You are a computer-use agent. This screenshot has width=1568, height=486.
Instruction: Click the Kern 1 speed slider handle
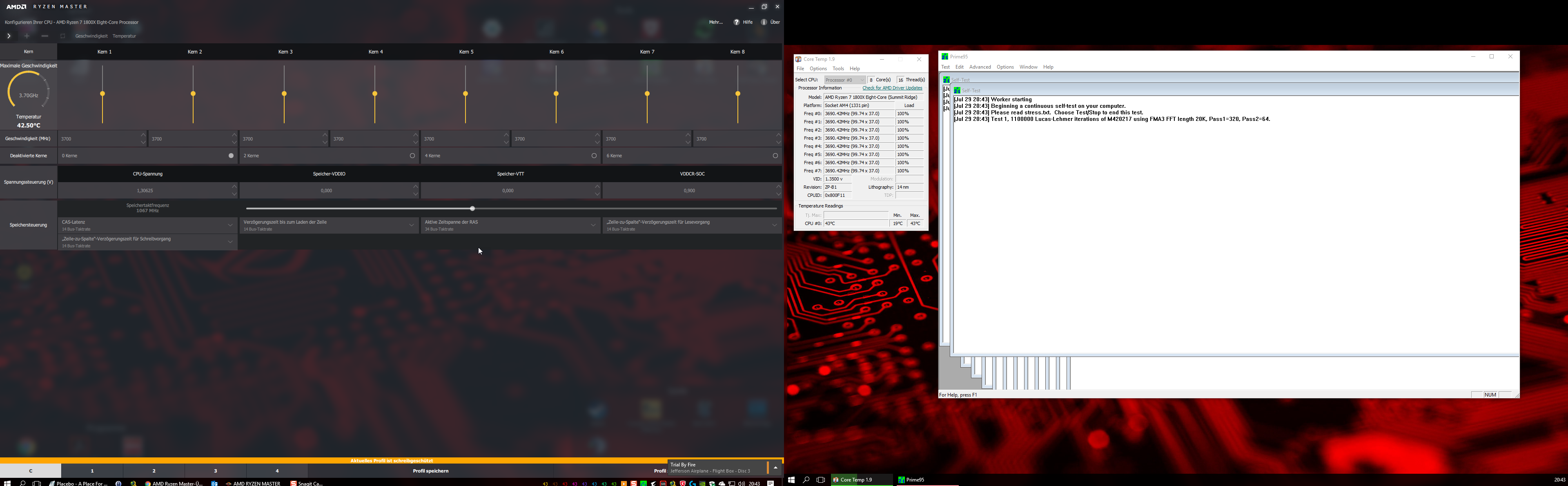[x=103, y=94]
